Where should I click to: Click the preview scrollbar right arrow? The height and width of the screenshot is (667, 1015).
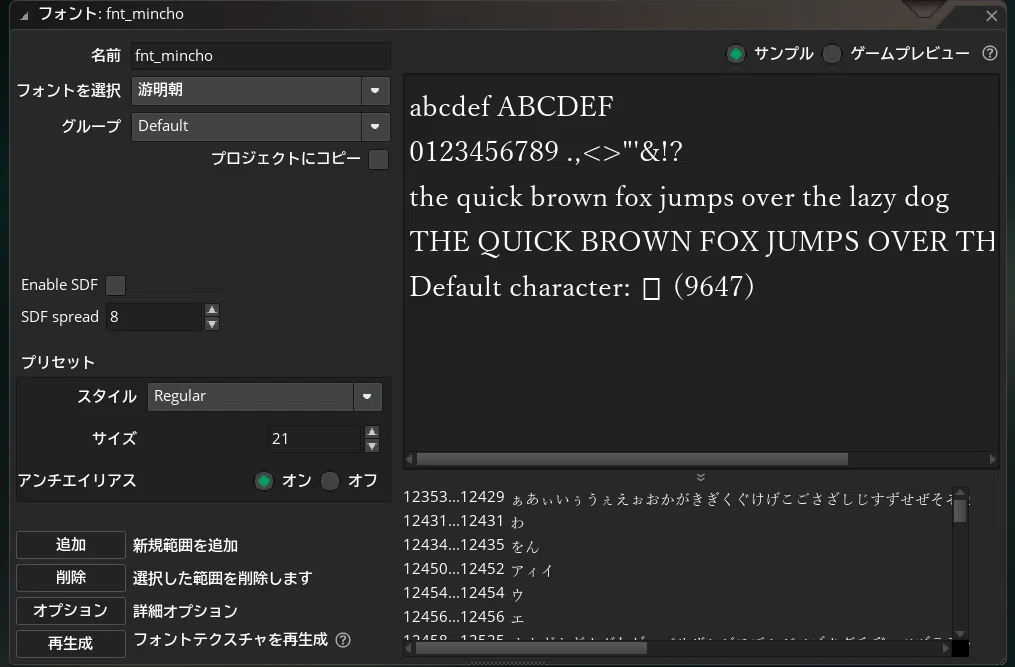pos(993,459)
